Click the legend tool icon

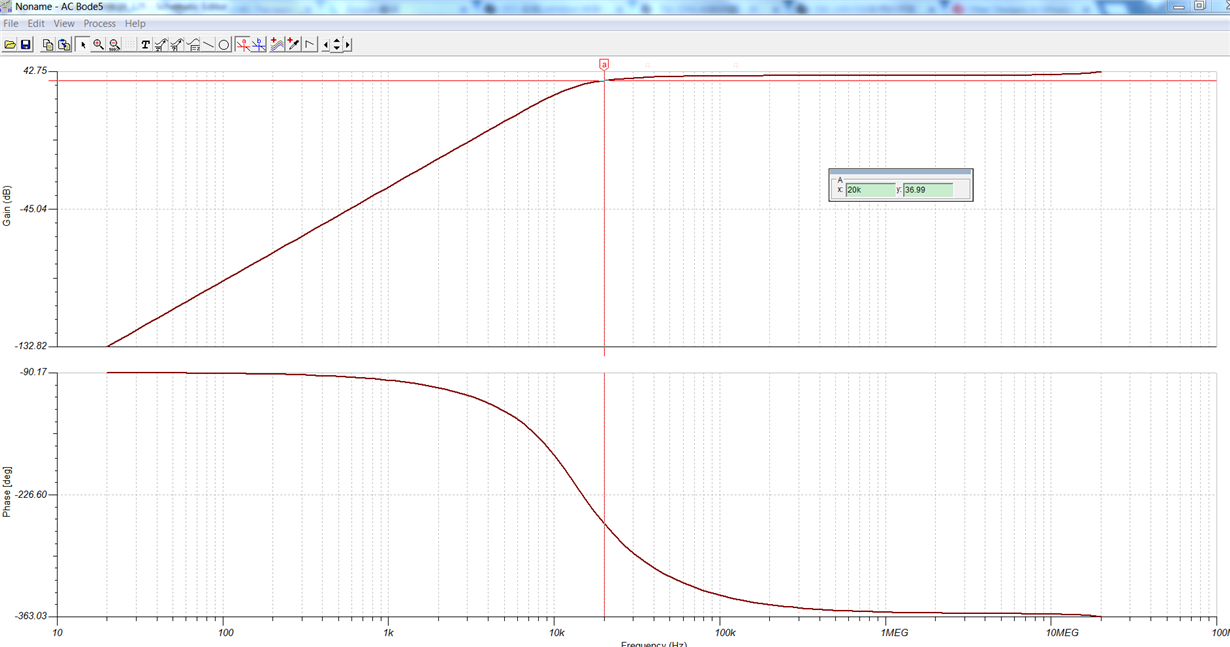pyautogui.click(x=193, y=45)
